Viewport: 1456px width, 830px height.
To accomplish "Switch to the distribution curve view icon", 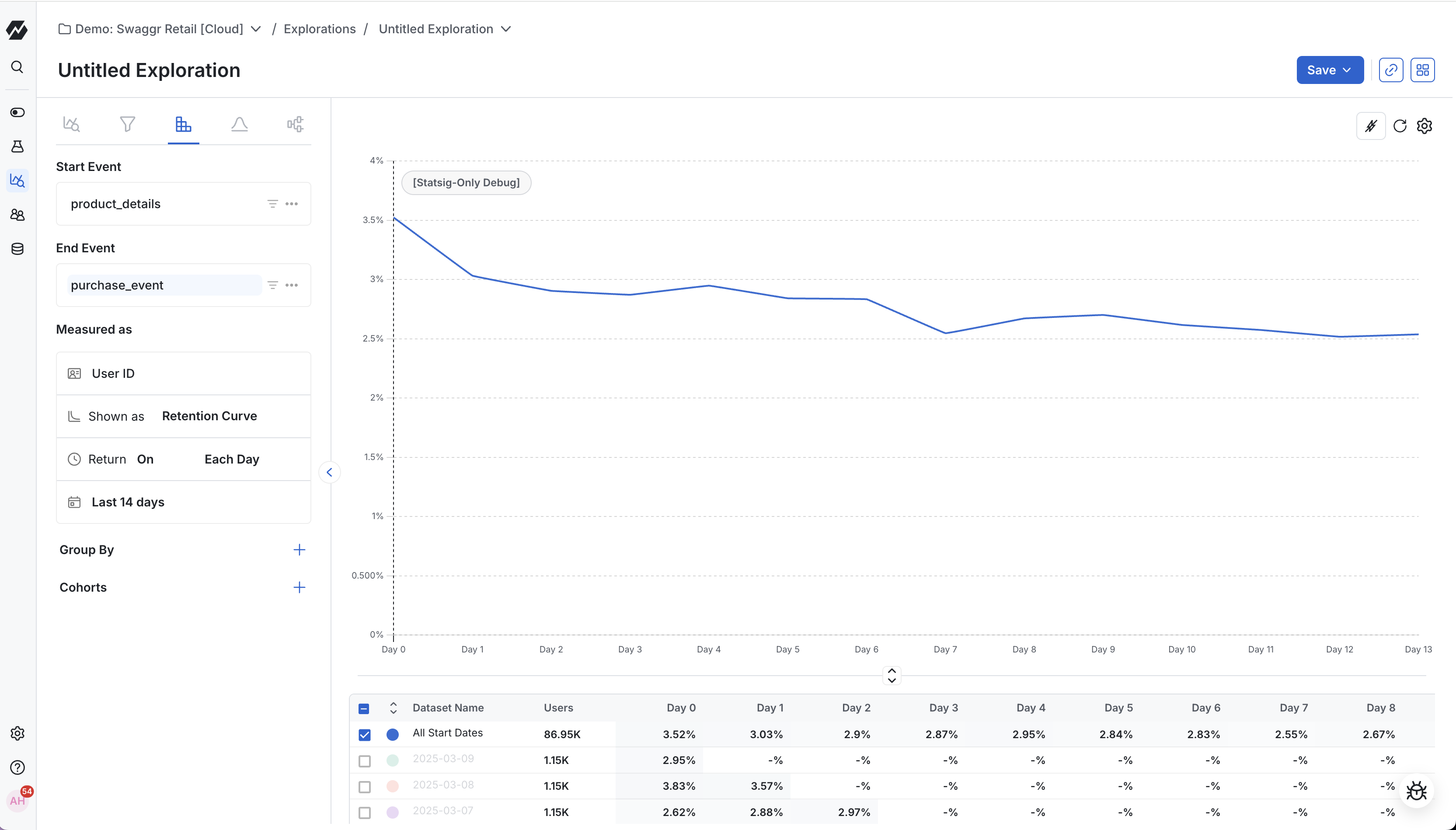I will (x=239, y=124).
